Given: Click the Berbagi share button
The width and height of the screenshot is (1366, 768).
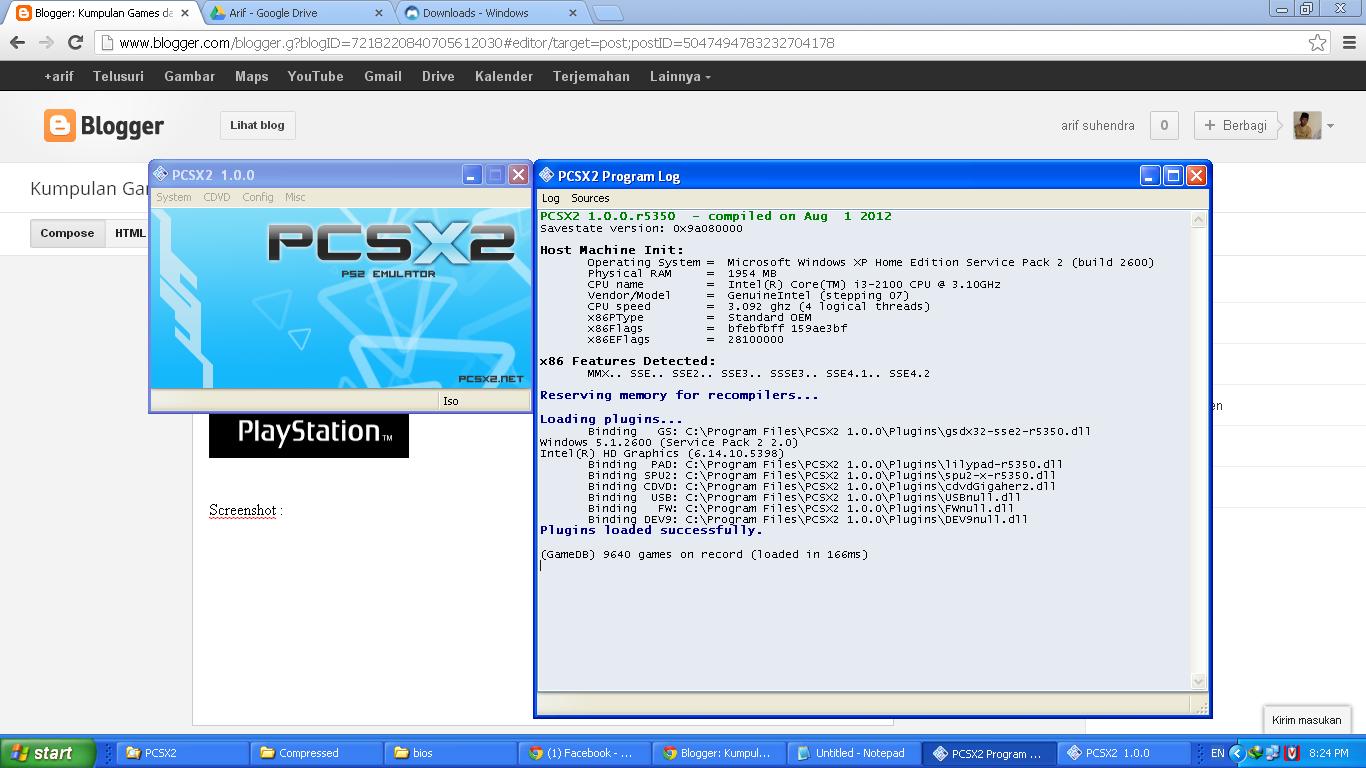Looking at the screenshot, I should (1236, 125).
